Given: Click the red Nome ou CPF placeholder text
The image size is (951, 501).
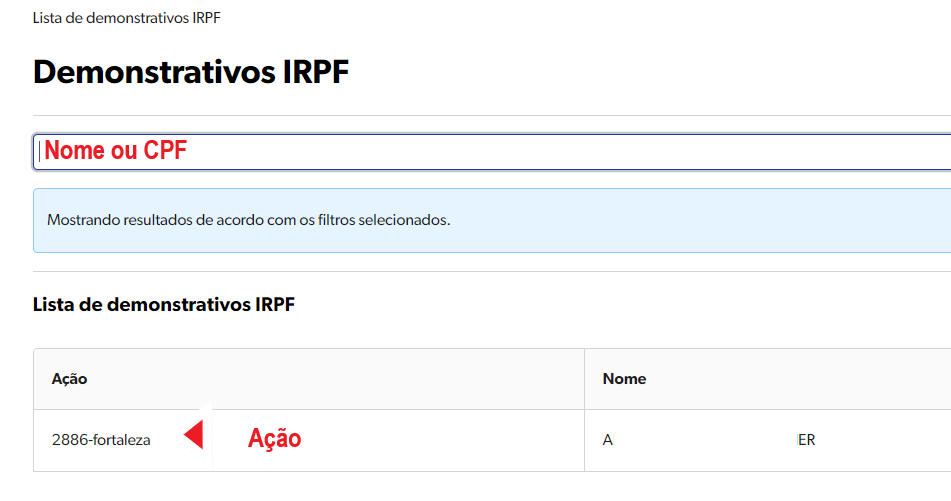Looking at the screenshot, I should 116,151.
